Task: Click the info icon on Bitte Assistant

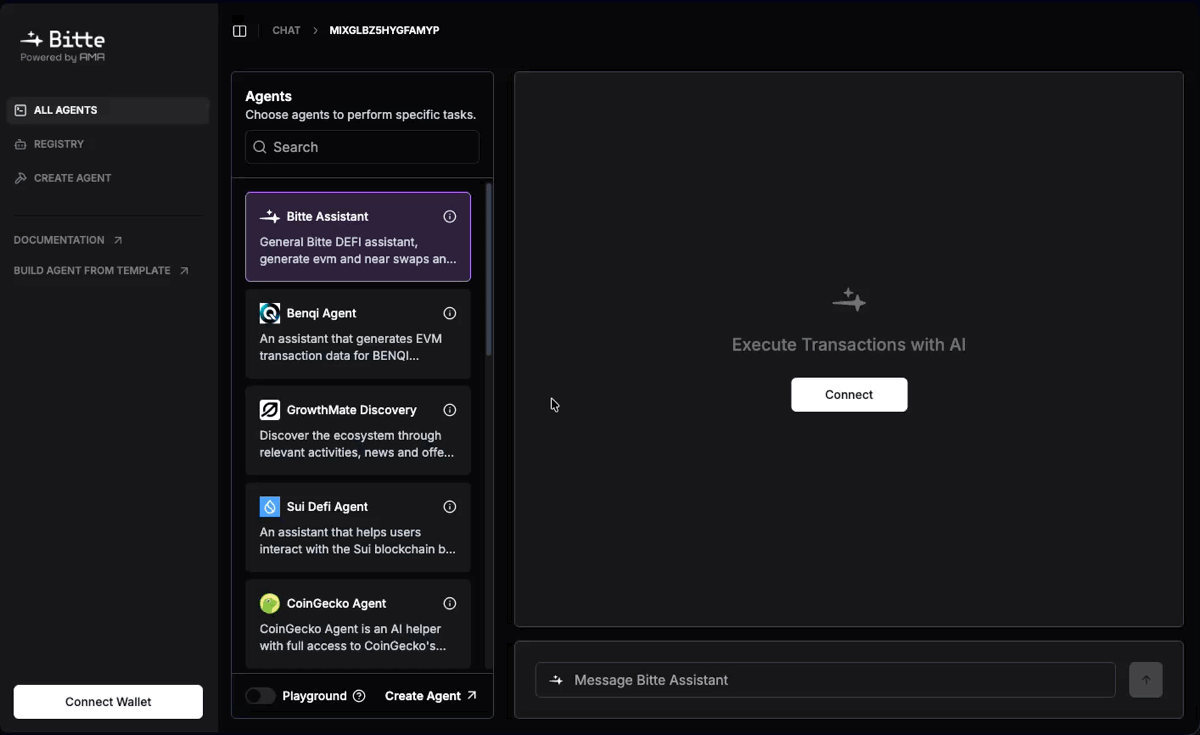Action: 450,216
